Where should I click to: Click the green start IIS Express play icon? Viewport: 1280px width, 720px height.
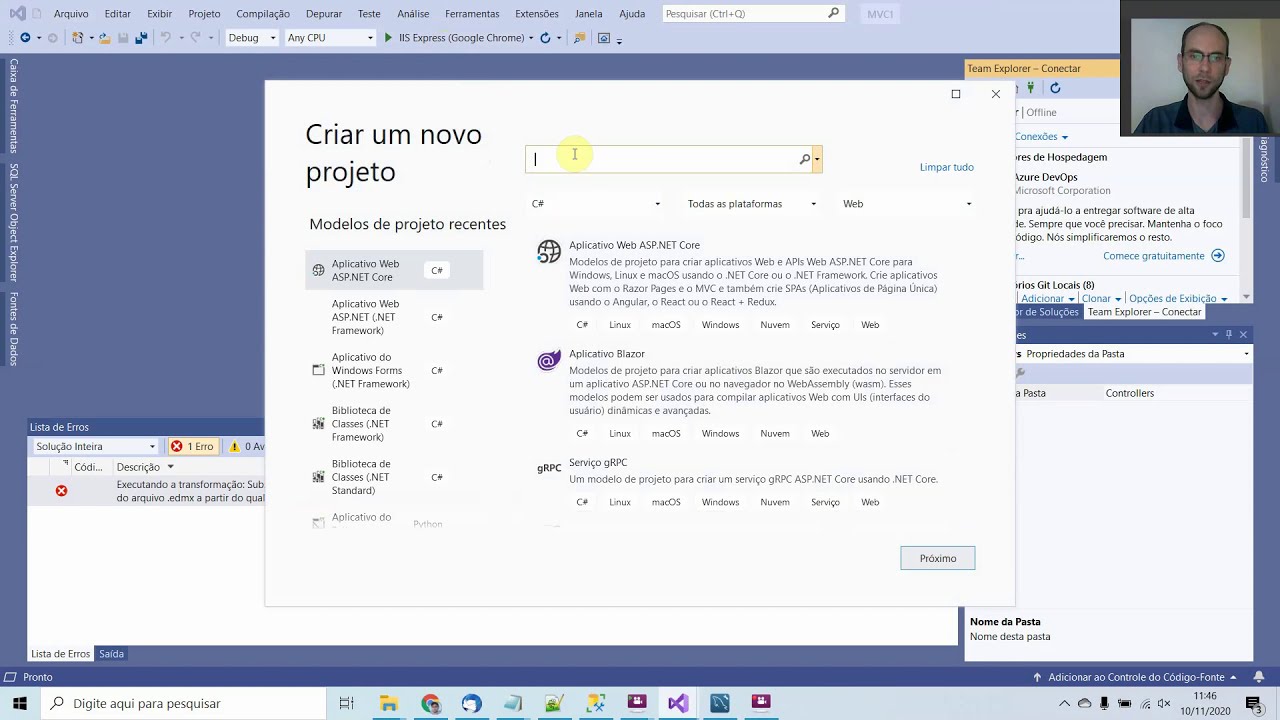pyautogui.click(x=389, y=38)
